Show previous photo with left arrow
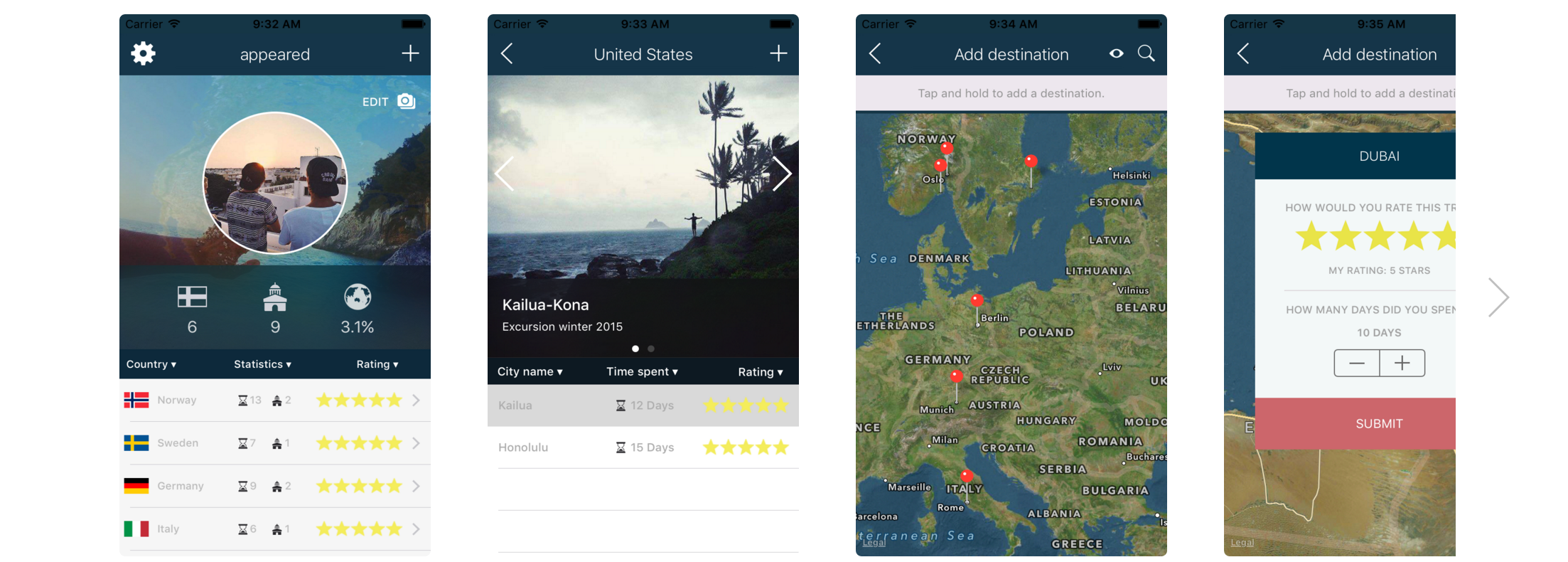1568x562 pixels. tap(504, 173)
